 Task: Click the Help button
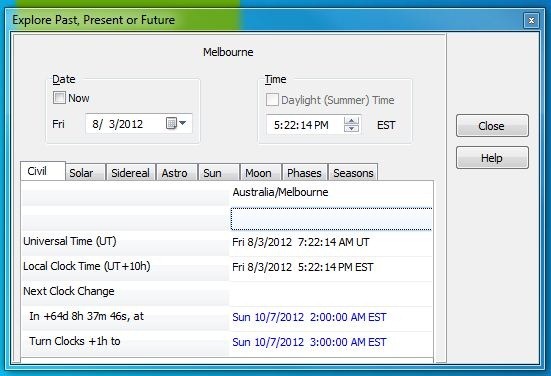[492, 158]
